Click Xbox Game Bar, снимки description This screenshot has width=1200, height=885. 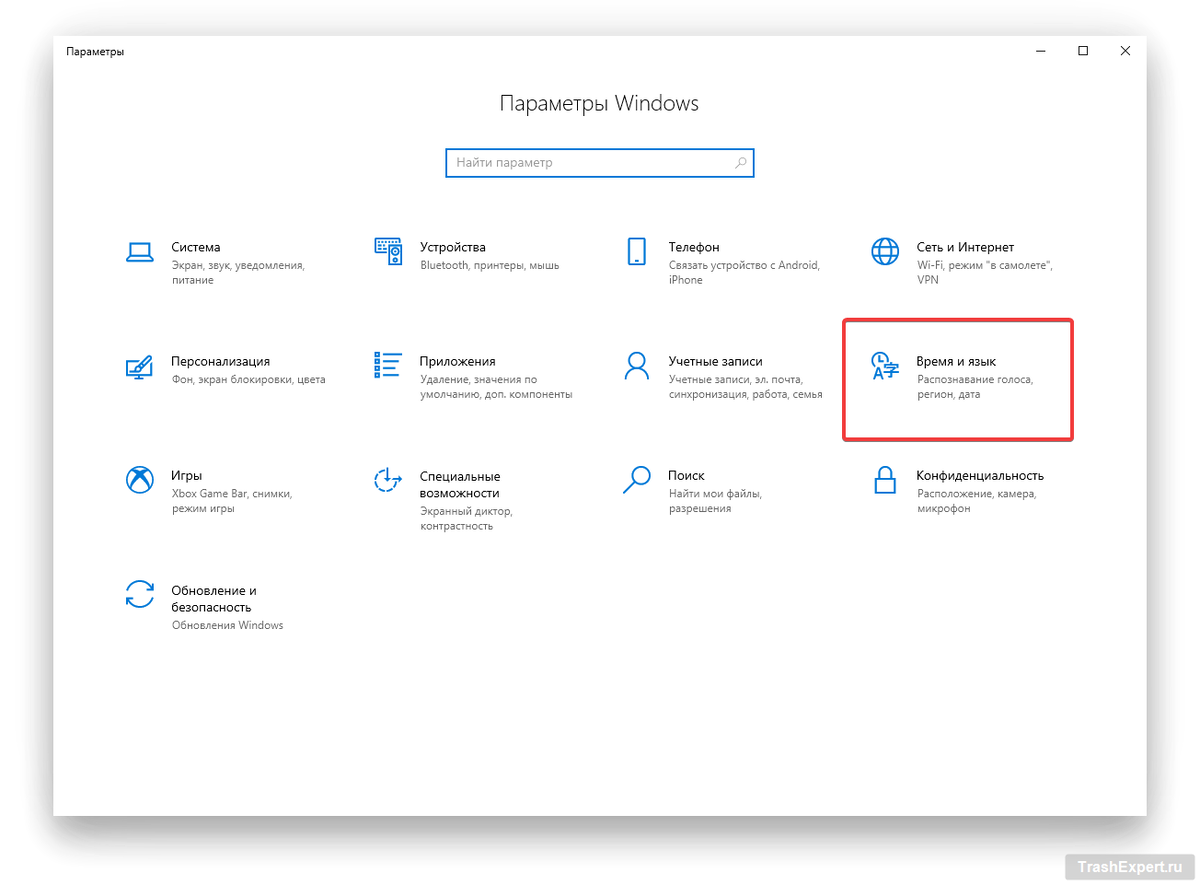pos(232,501)
